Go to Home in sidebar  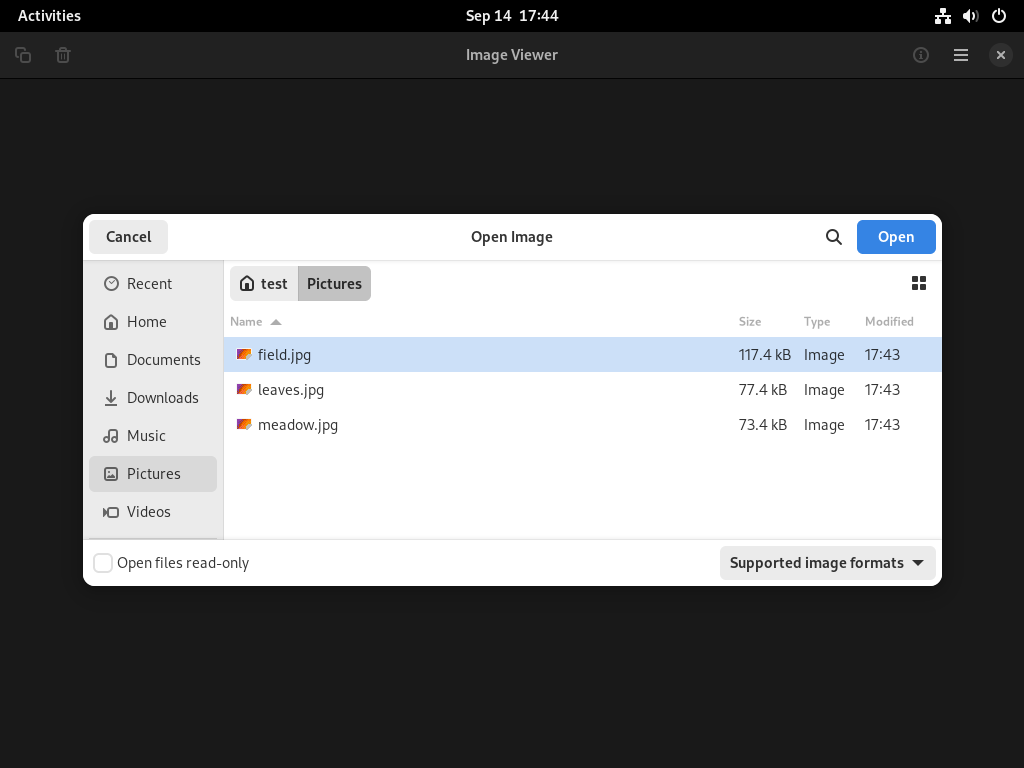click(x=153, y=321)
